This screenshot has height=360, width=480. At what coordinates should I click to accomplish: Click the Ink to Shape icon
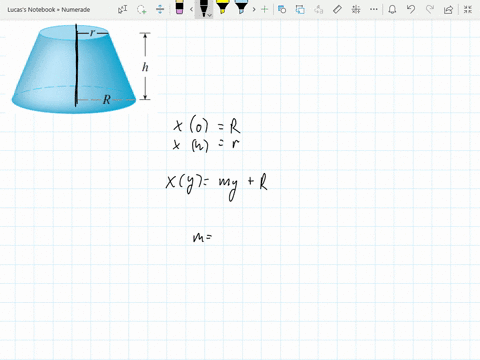[300, 9]
